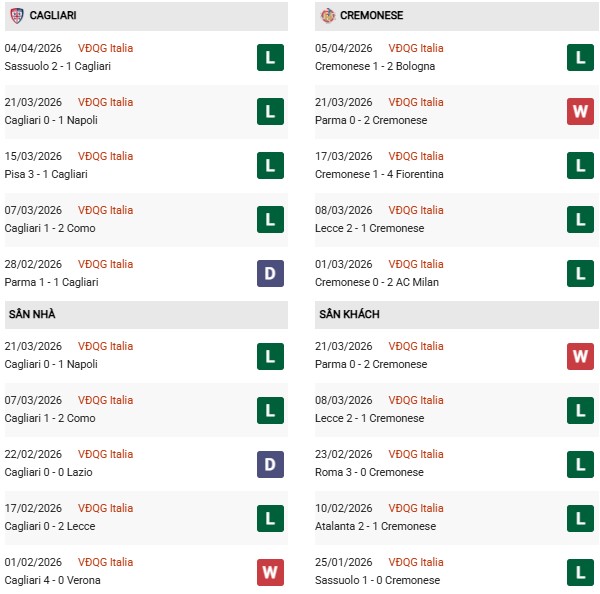The image size is (600, 594).
Task: Open the Atalanta 2-1 Cremonese match
Action: click(x=378, y=526)
